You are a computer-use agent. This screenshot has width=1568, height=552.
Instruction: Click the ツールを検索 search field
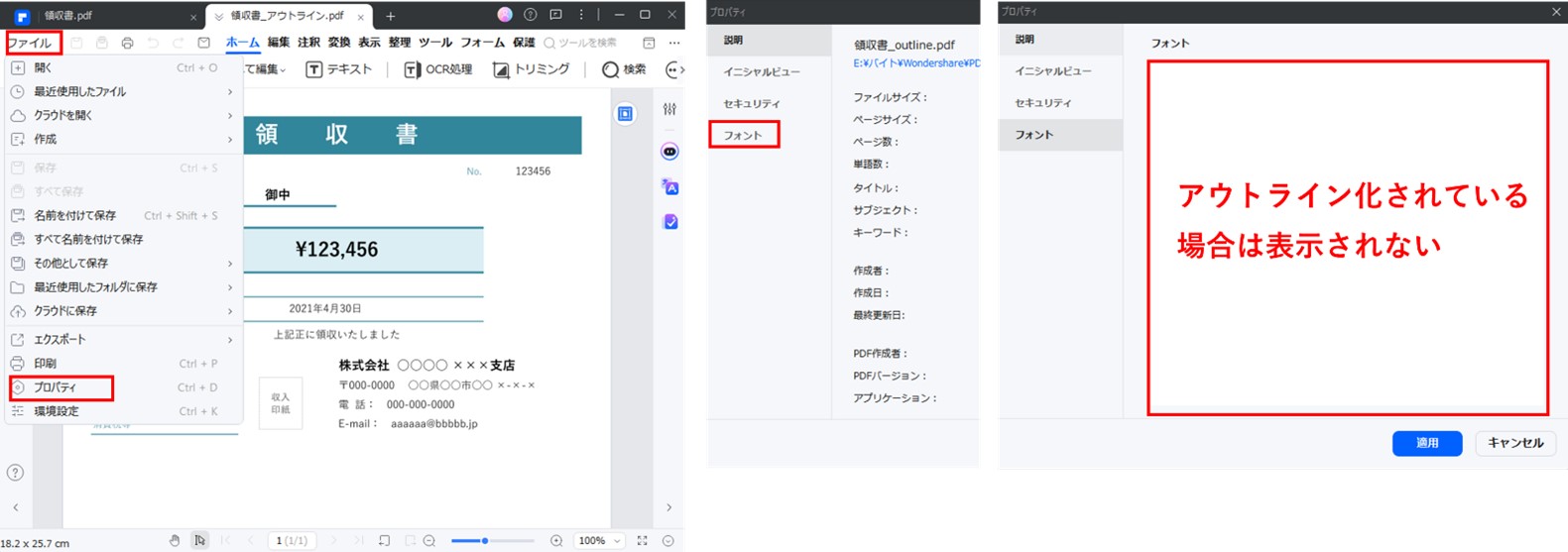pyautogui.click(x=581, y=43)
